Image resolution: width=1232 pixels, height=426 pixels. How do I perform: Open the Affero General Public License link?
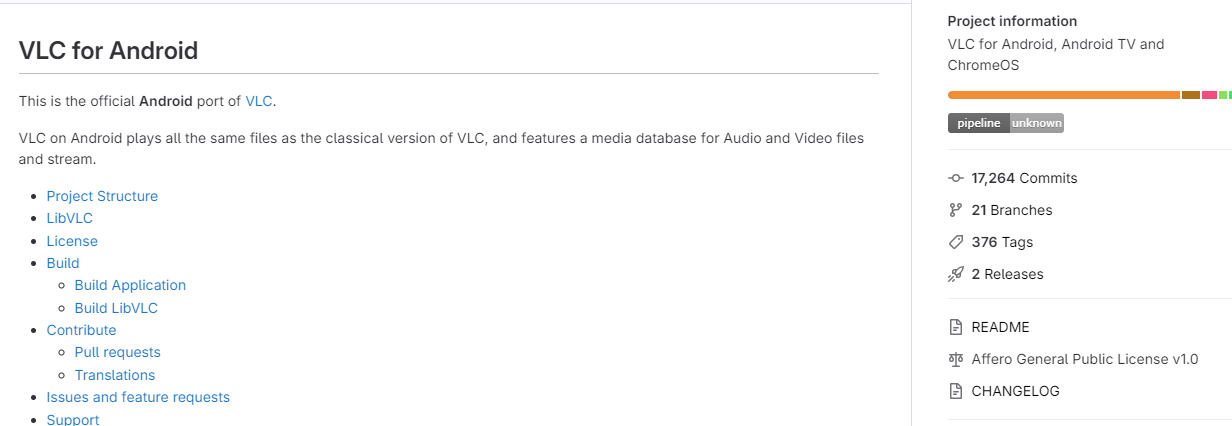[x=1084, y=359]
